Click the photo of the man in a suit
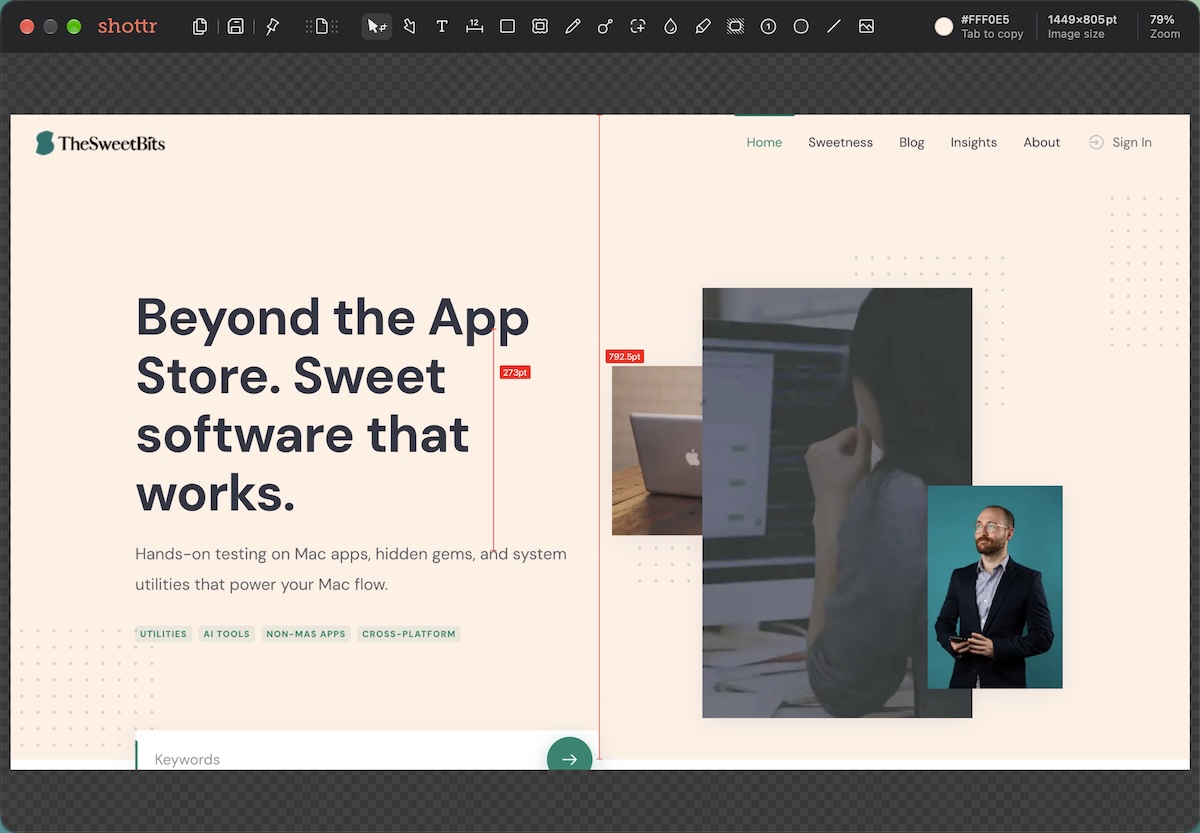The image size is (1200, 833). tap(995, 587)
